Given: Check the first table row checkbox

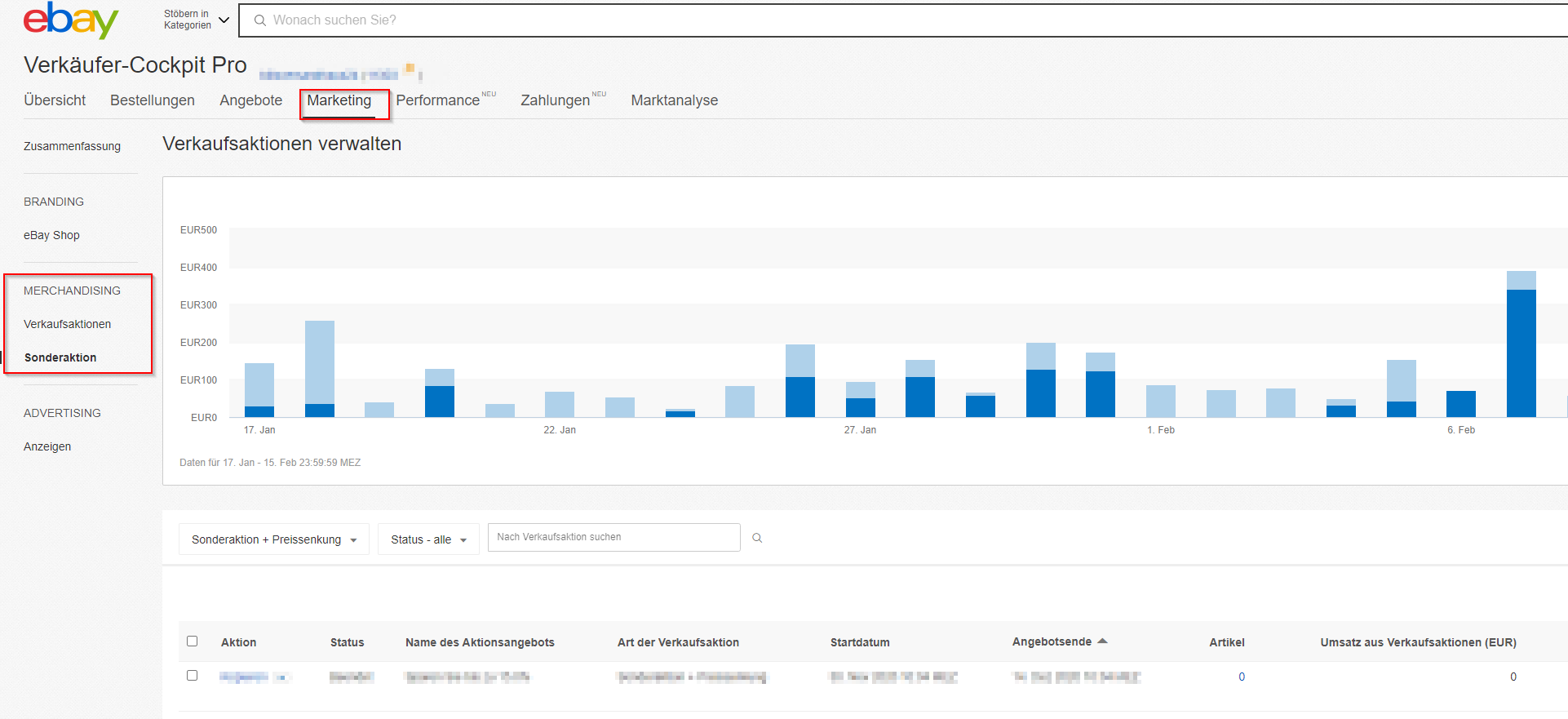Looking at the screenshot, I should (193, 676).
